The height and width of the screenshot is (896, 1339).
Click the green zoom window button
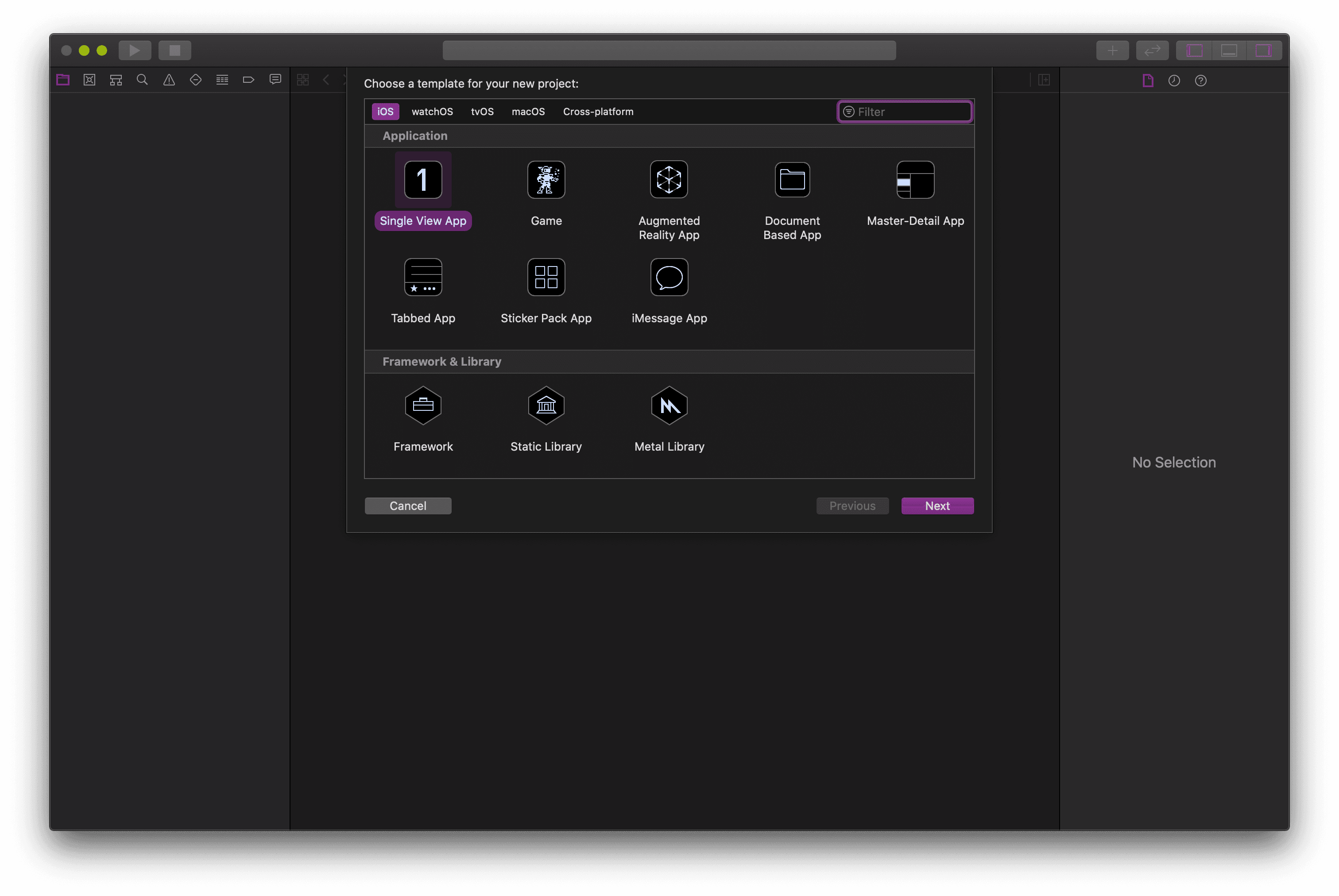pos(102,50)
